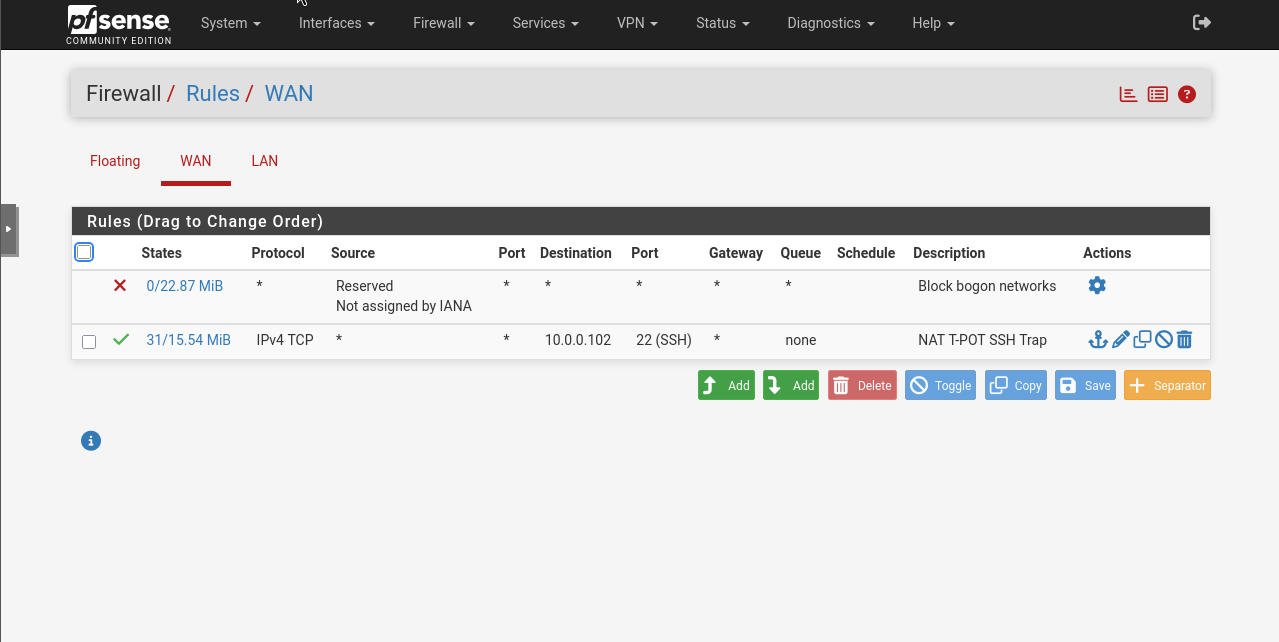This screenshot has height=642, width=1279.
Task: Open states link 0/22.87 MiB
Action: point(185,286)
